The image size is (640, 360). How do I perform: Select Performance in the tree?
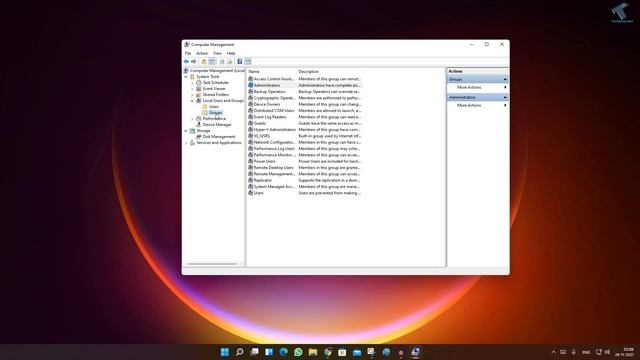click(214, 119)
